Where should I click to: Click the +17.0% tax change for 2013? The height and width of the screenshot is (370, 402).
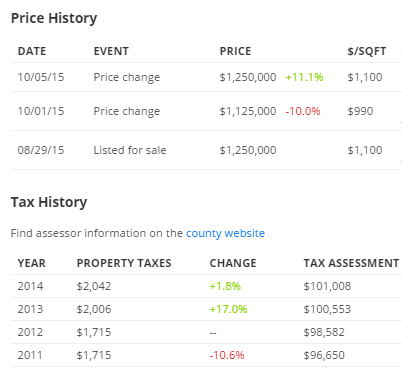[x=228, y=309]
